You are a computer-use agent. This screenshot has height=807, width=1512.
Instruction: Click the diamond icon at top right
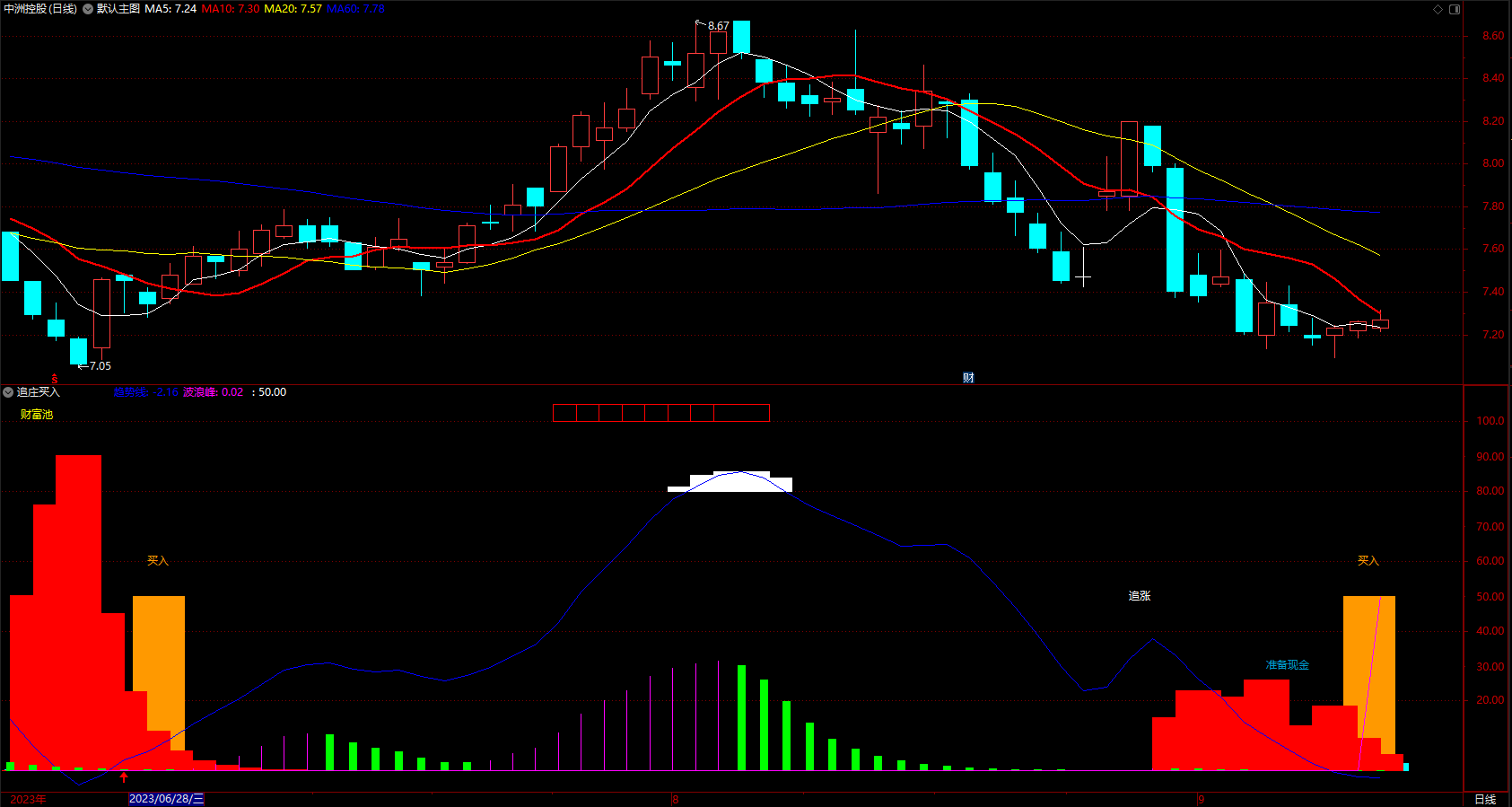click(x=1438, y=9)
